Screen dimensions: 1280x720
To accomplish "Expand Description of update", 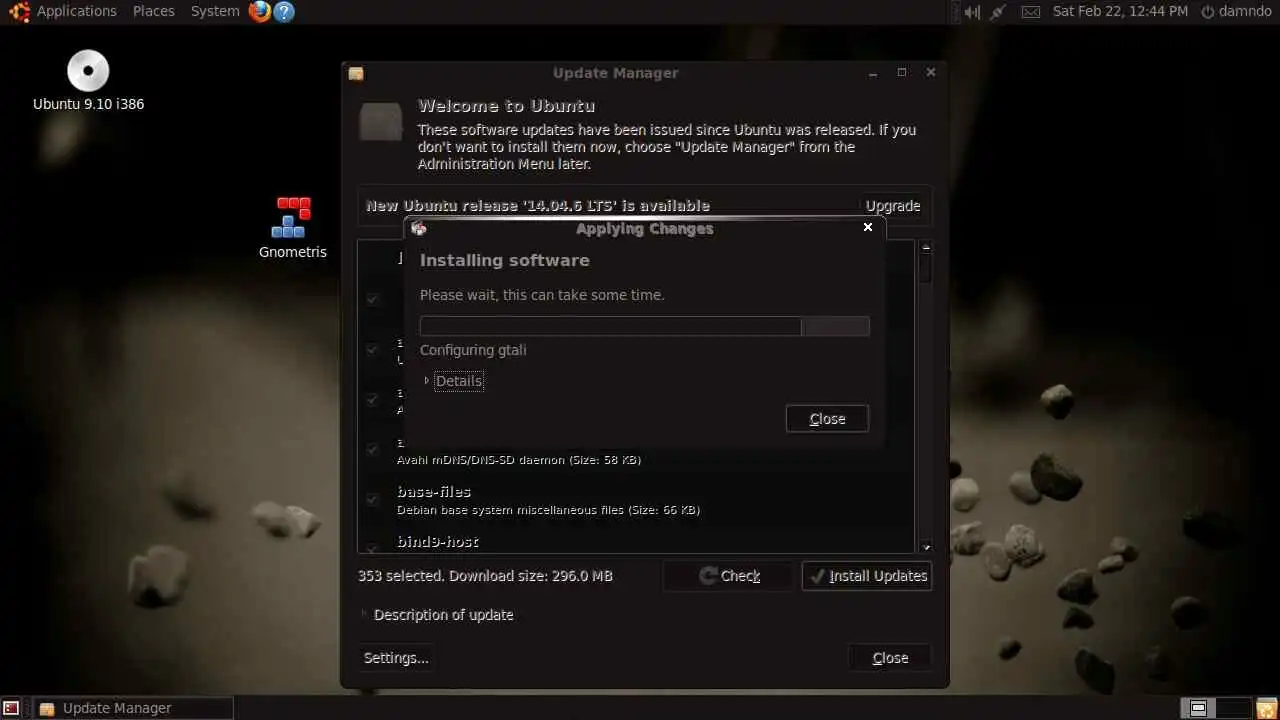I will 437,615.
